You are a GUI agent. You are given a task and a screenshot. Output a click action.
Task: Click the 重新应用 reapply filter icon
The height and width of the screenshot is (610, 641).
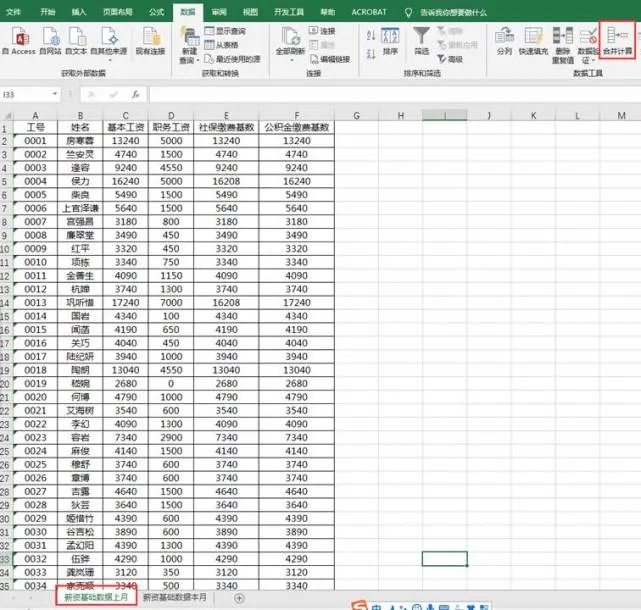457,45
